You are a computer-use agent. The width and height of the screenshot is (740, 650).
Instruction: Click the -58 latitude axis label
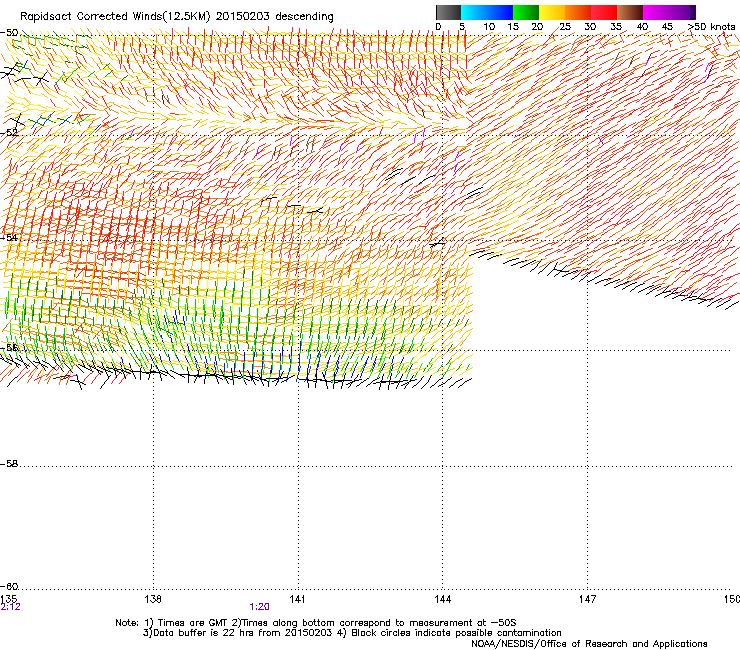tap(9, 464)
